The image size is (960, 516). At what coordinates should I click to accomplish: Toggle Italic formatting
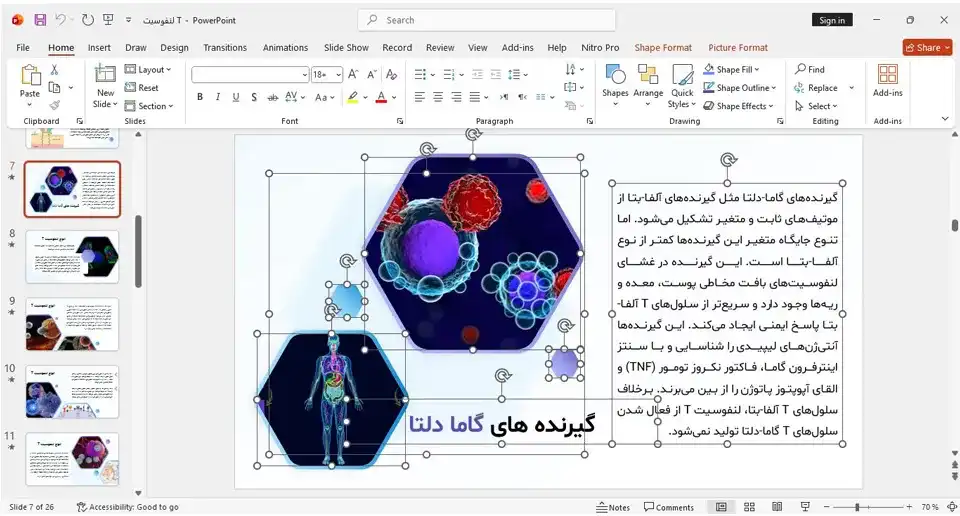point(217,97)
